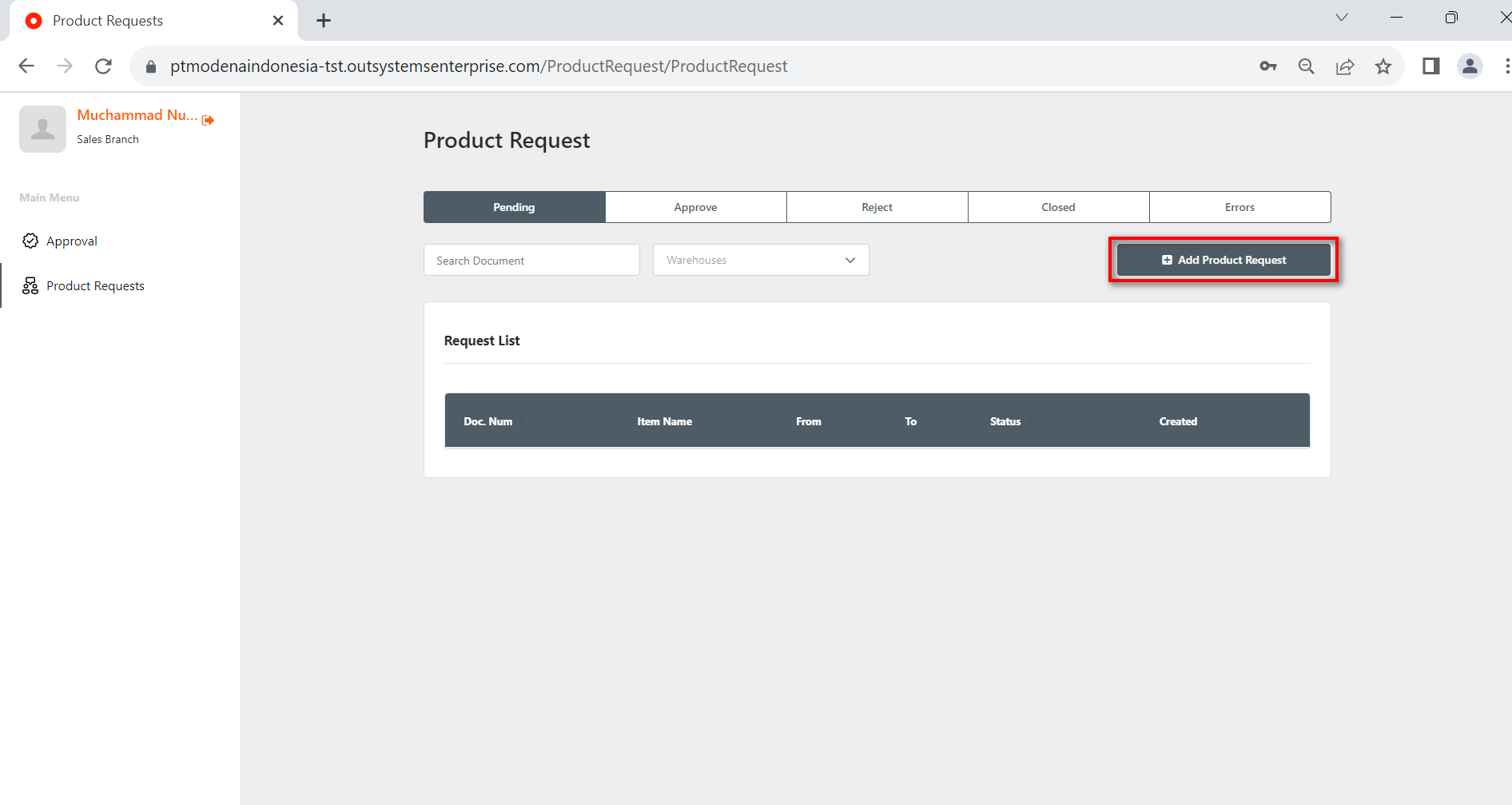Click the user avatar placeholder image
Viewport: 1512px width, 805px height.
click(42, 129)
